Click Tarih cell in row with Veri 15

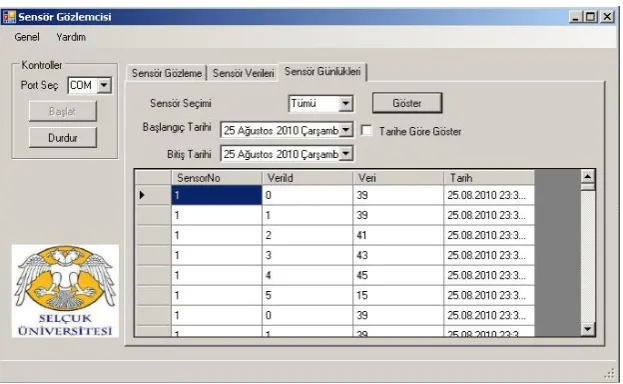[489, 295]
